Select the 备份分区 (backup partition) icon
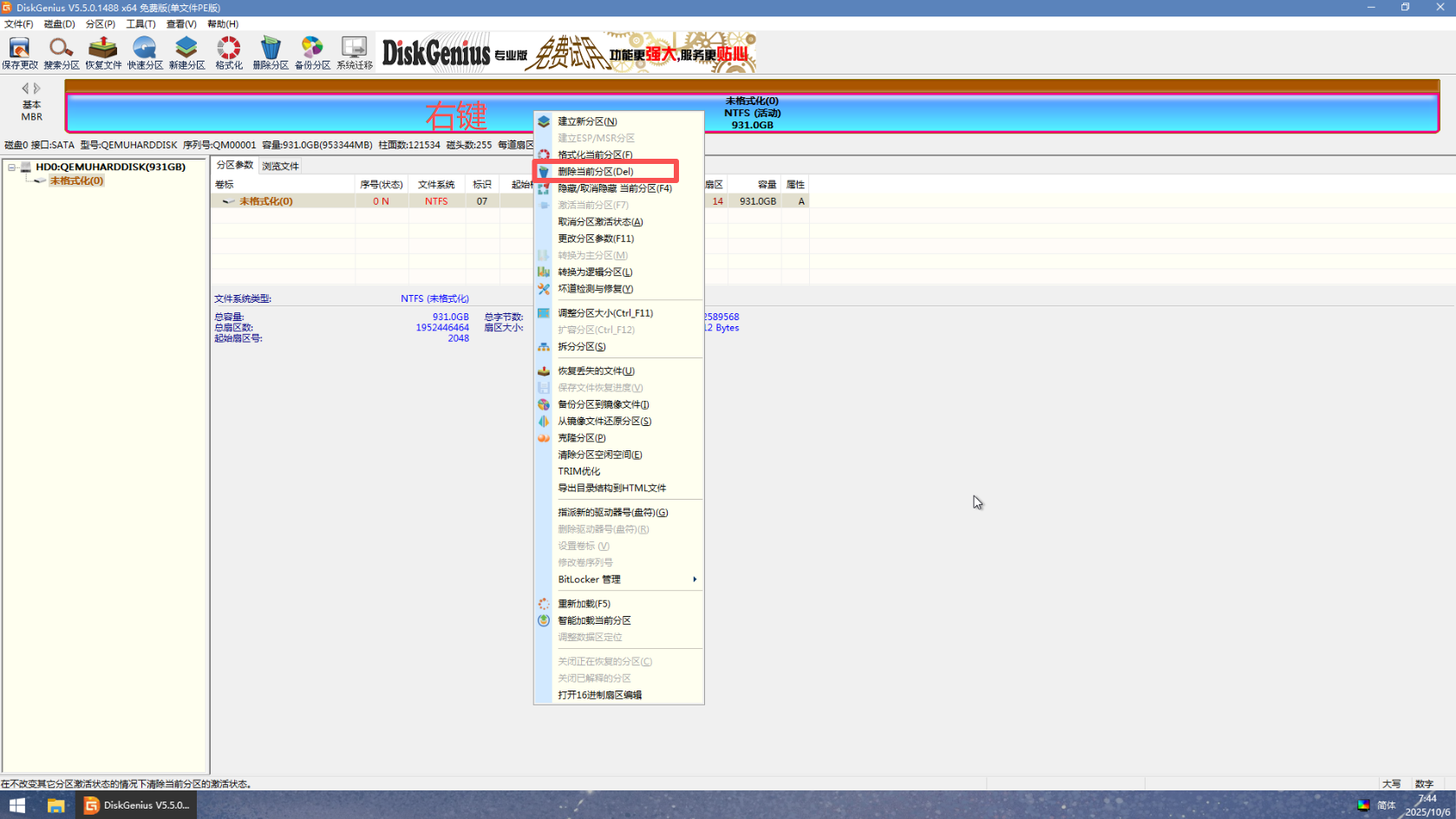Screen dimensions: 1456x819 point(311,51)
